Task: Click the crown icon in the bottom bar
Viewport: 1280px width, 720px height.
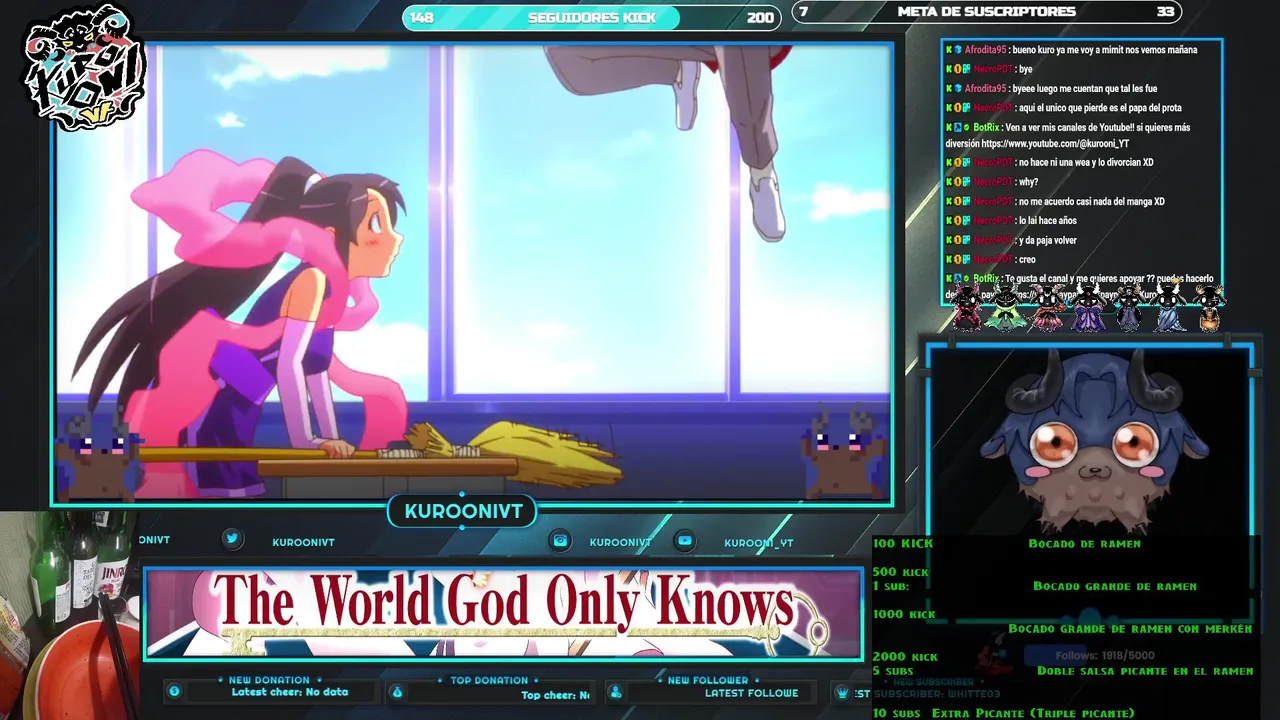Action: pos(842,692)
